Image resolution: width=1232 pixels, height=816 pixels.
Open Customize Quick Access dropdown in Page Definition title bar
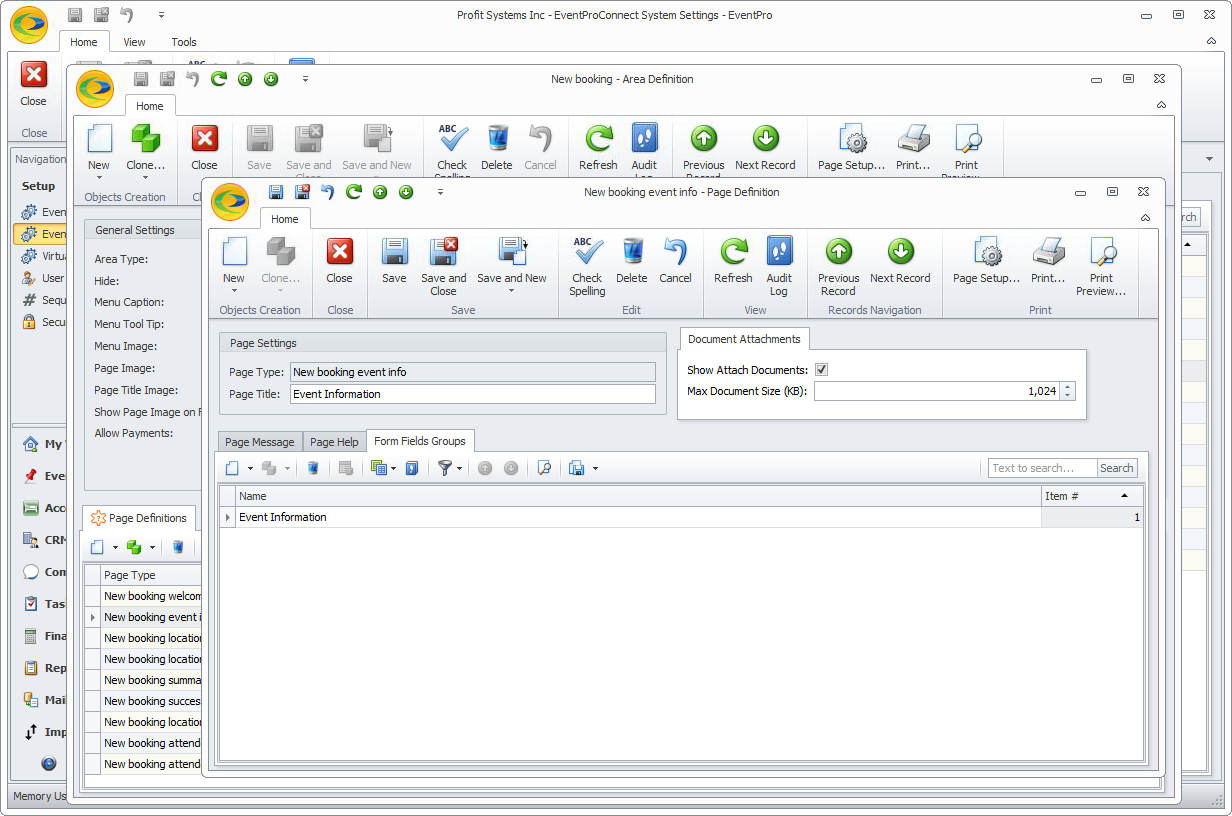click(x=440, y=192)
